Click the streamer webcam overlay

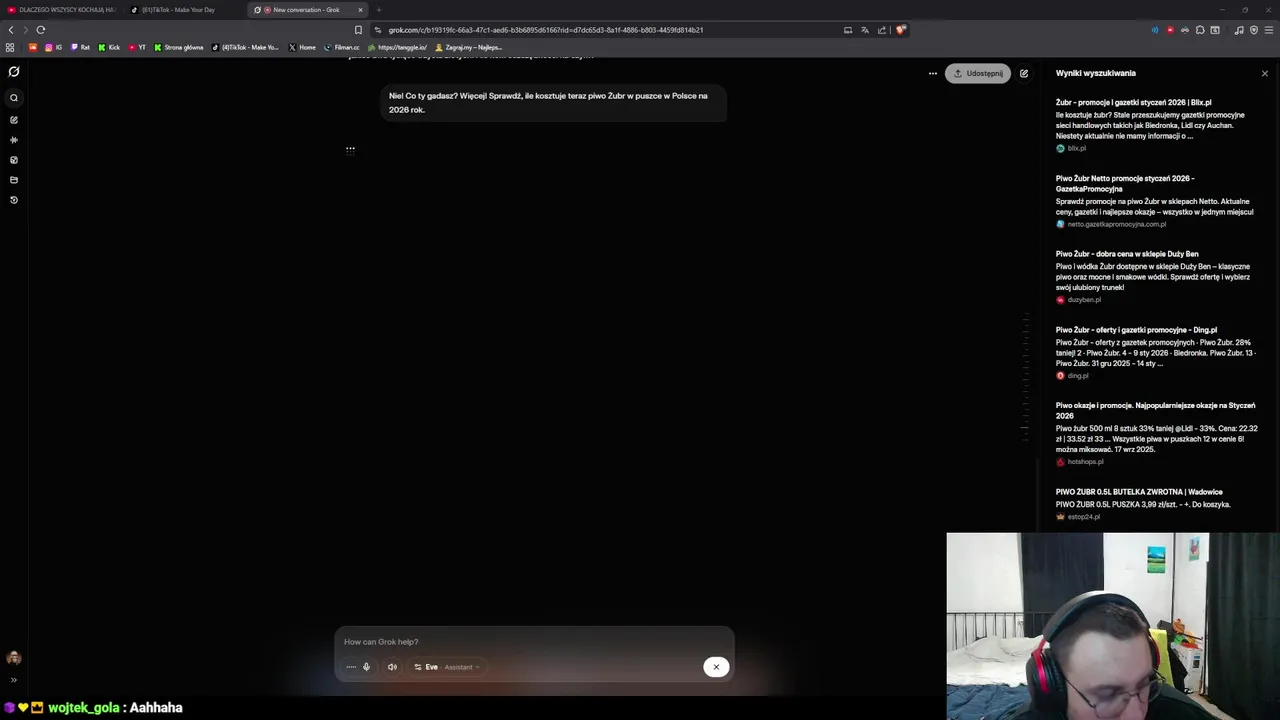point(1113,626)
